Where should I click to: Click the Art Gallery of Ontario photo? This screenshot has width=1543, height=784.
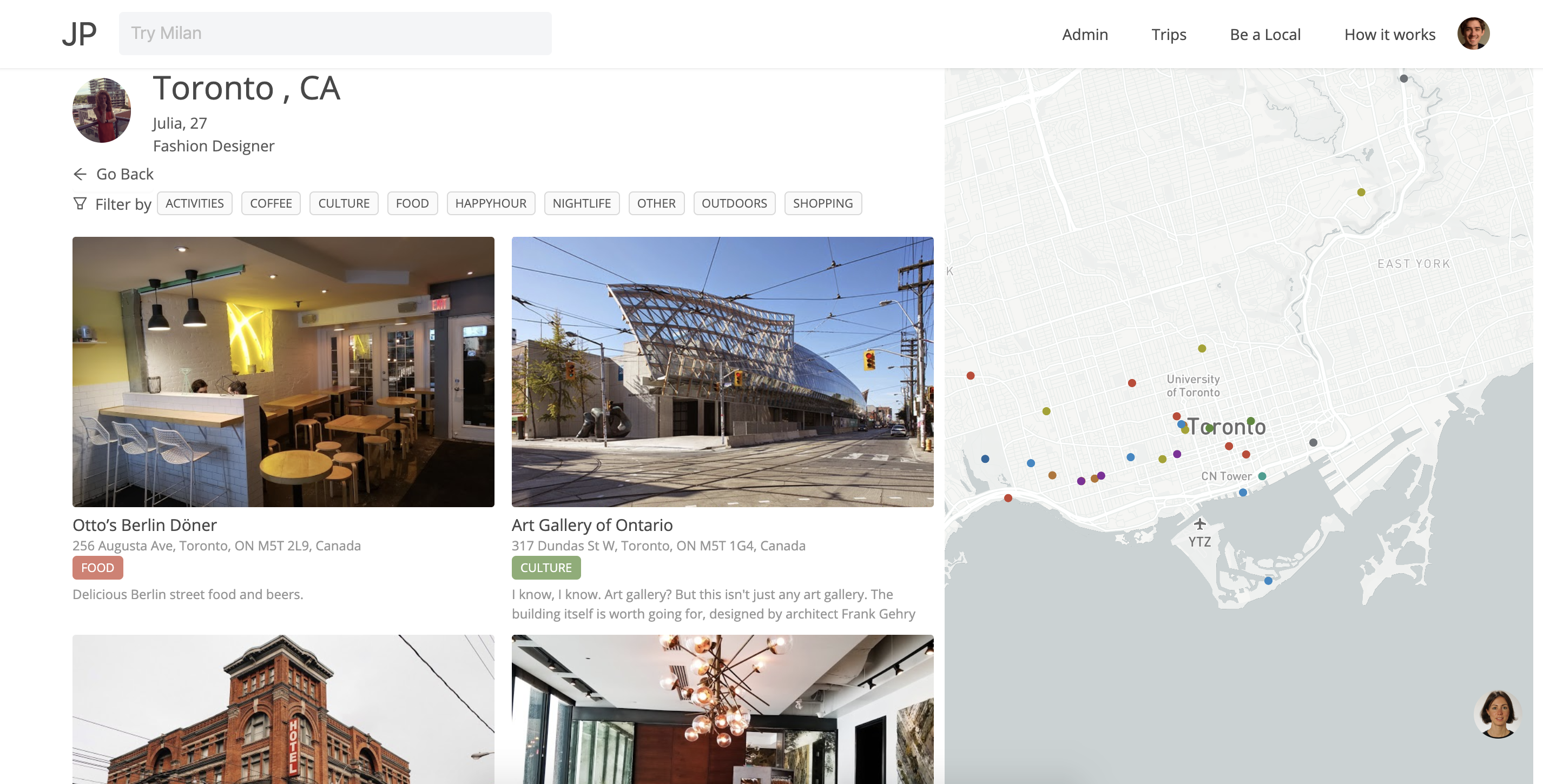[x=722, y=371]
